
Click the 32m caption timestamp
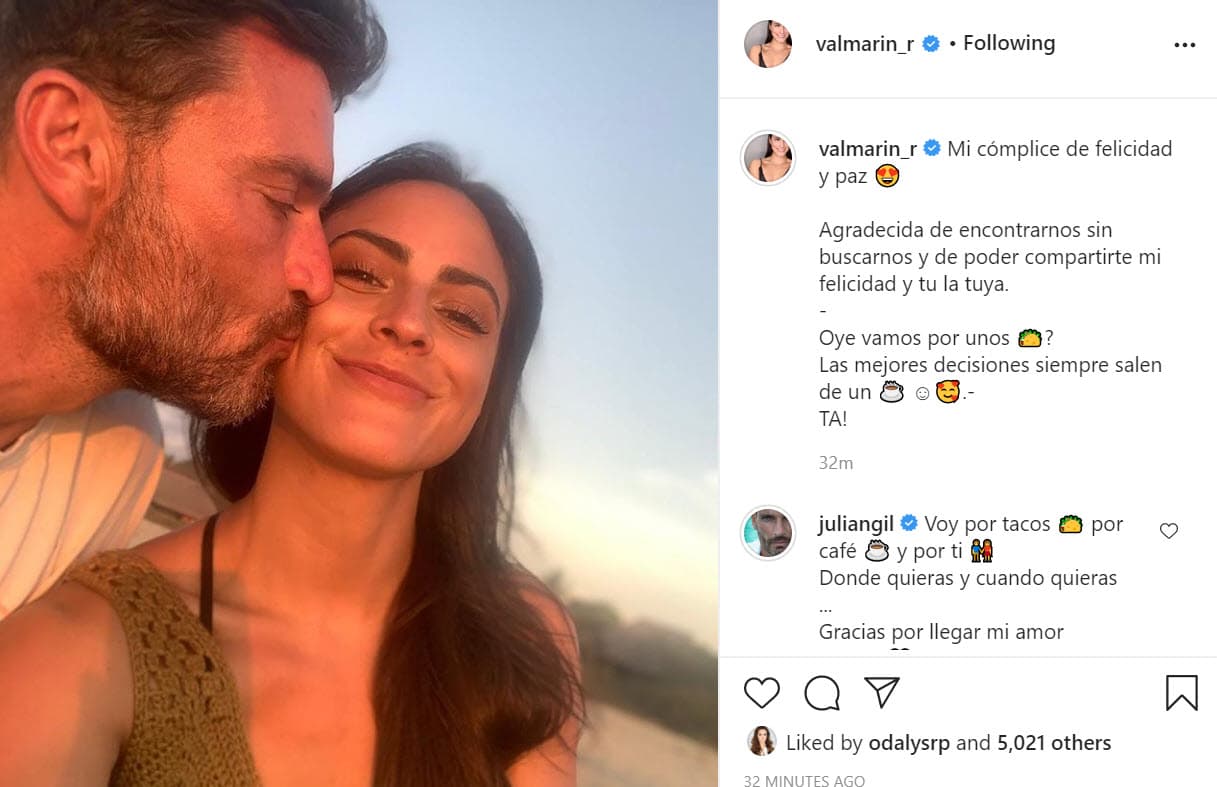coord(835,463)
